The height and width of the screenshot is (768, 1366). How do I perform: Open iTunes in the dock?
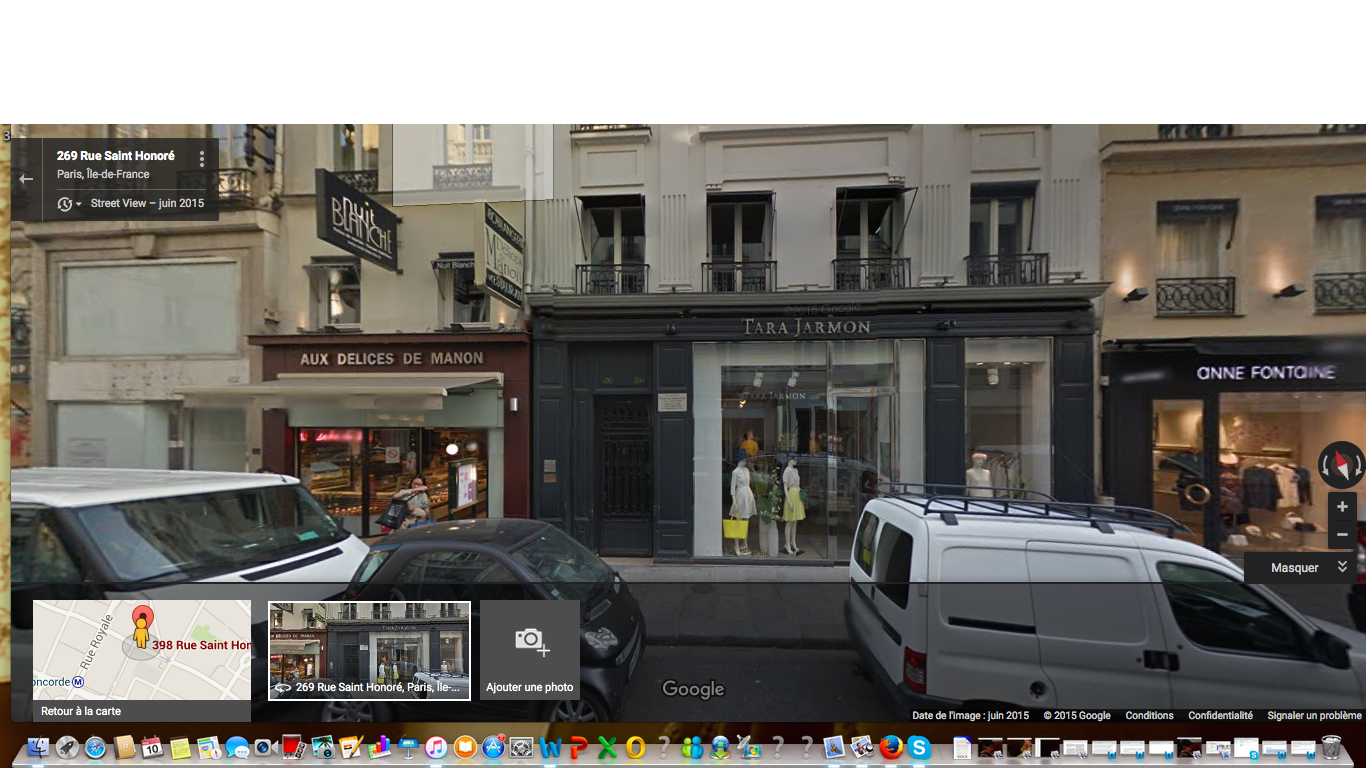(x=436, y=747)
